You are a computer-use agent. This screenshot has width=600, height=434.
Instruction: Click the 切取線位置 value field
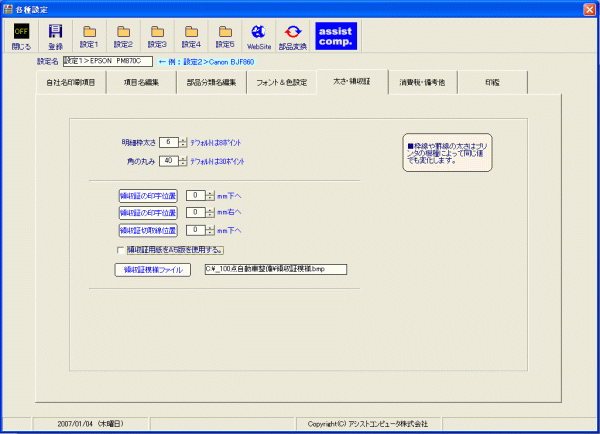(196, 230)
